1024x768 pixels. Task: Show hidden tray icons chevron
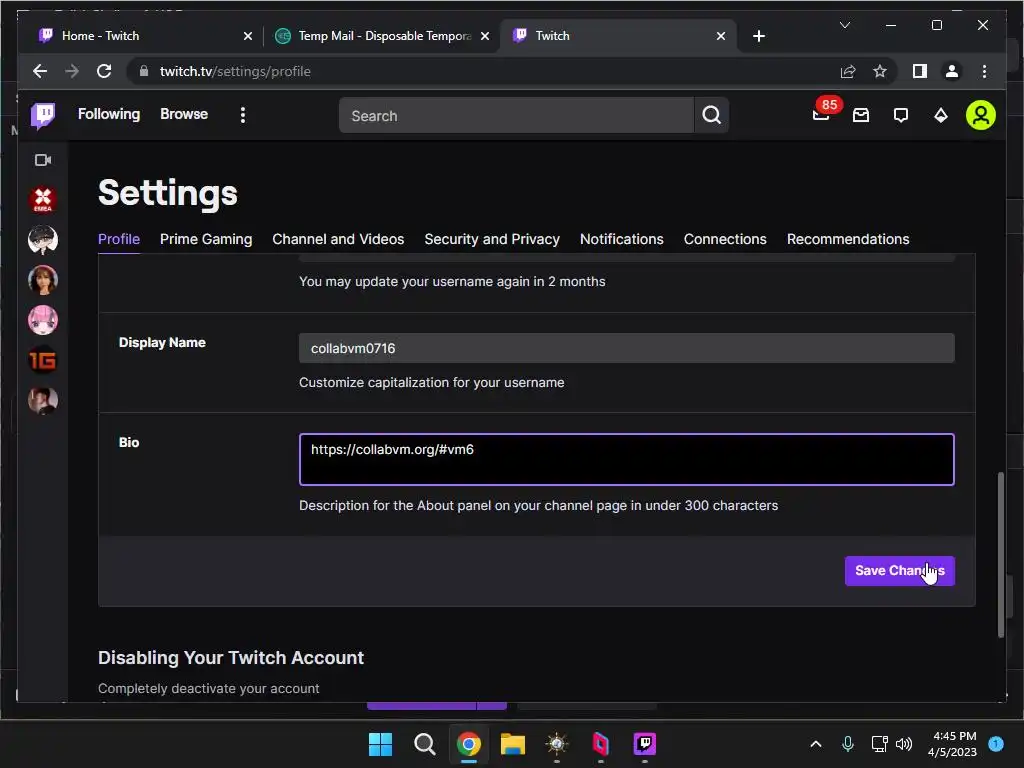pyautogui.click(x=815, y=744)
